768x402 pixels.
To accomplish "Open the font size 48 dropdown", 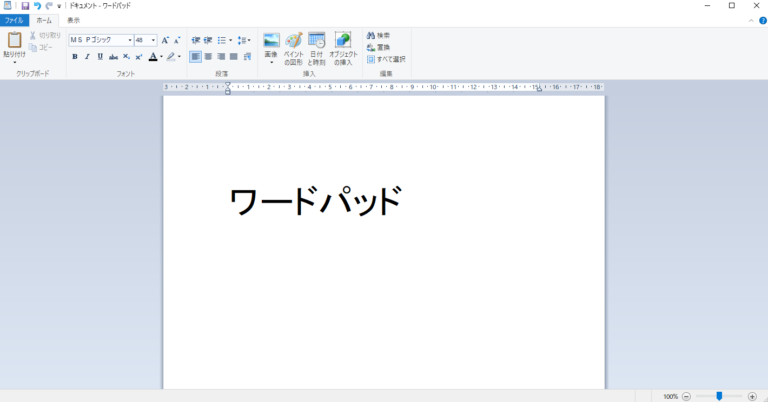I will pyautogui.click(x=153, y=40).
